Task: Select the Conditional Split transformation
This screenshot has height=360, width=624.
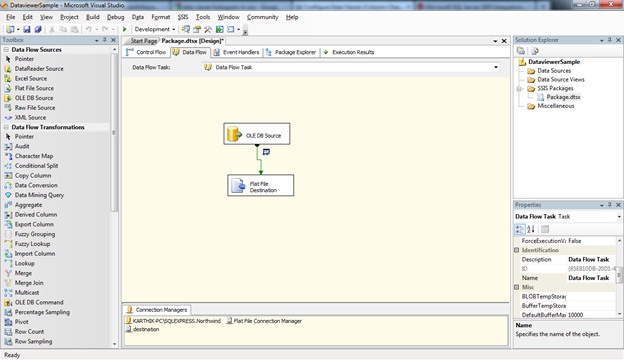Action: [36, 165]
